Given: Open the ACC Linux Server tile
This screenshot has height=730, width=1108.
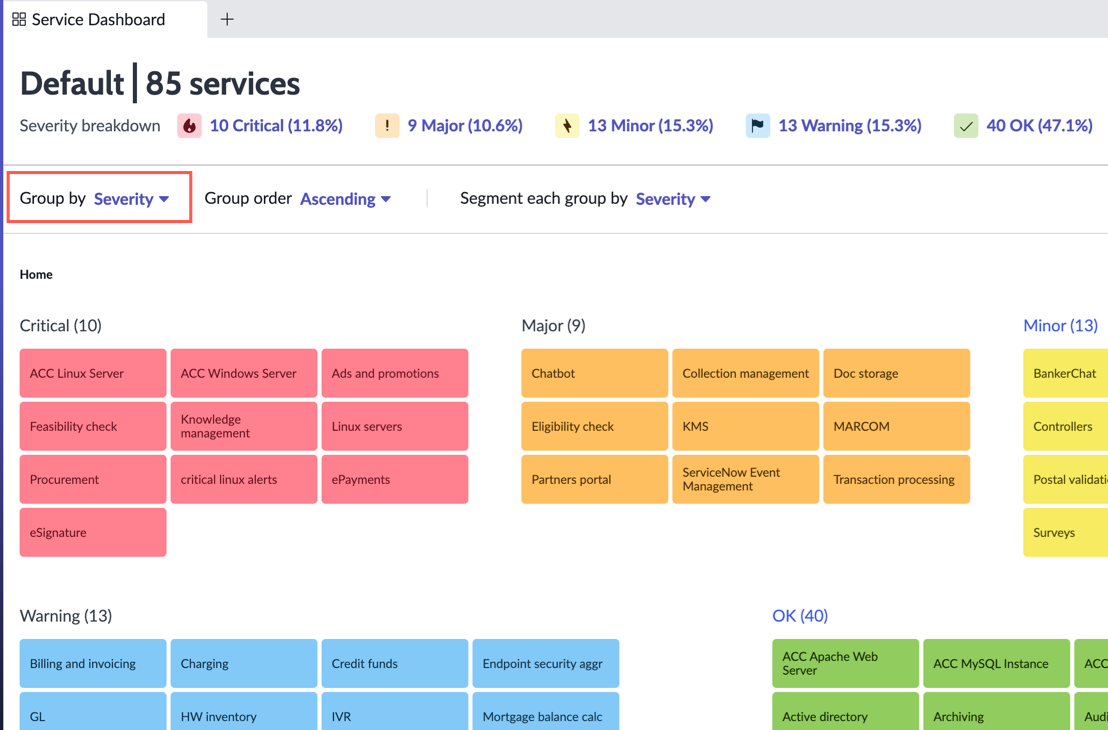Looking at the screenshot, I should [93, 373].
